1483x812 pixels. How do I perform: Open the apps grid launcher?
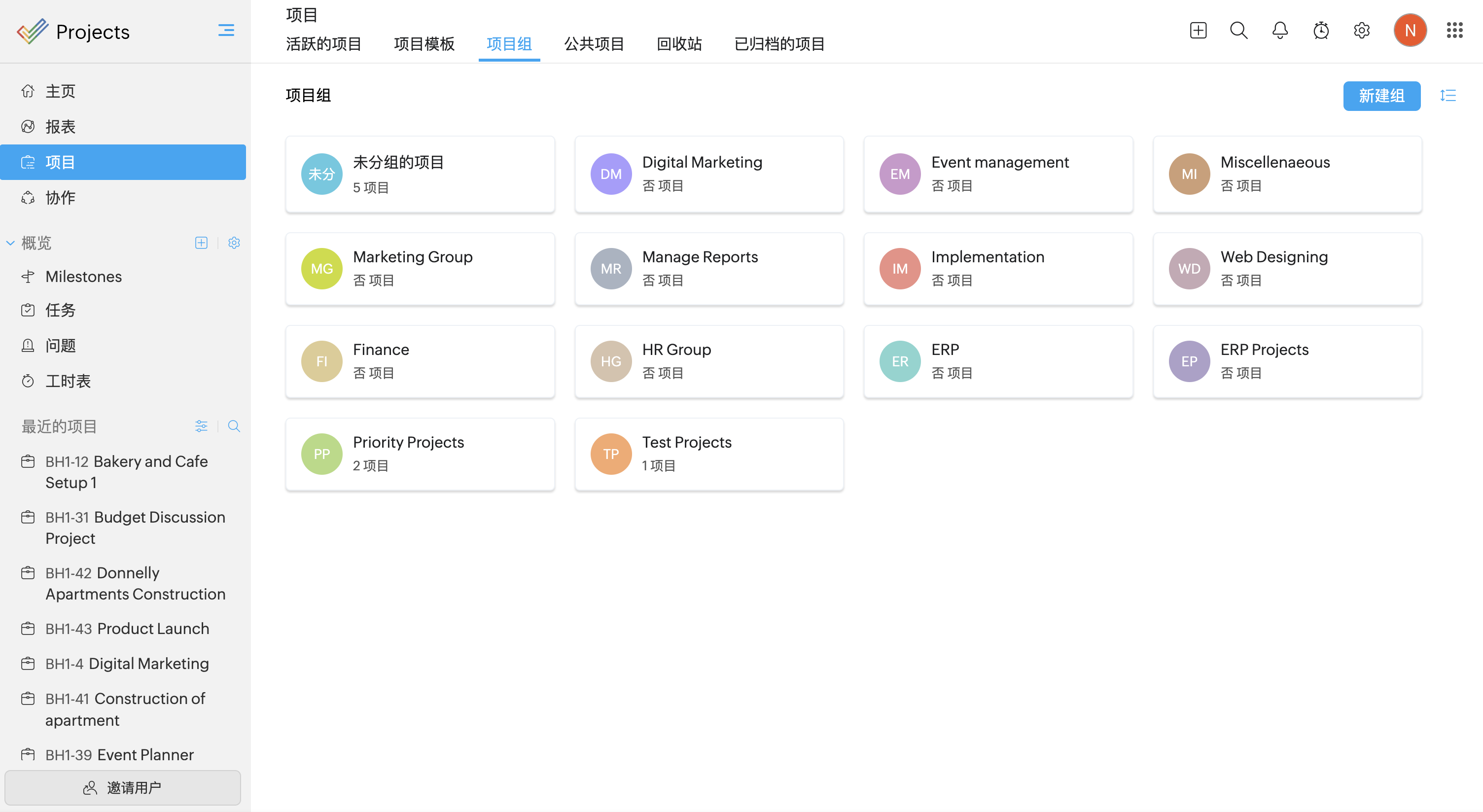[1454, 31]
